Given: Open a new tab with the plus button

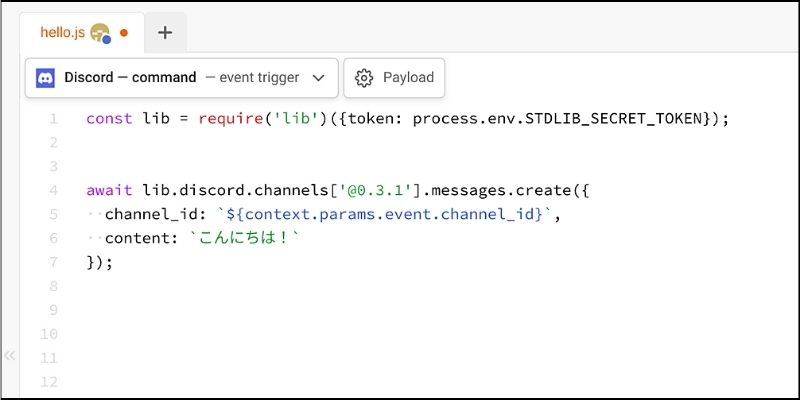Looking at the screenshot, I should click(x=165, y=33).
